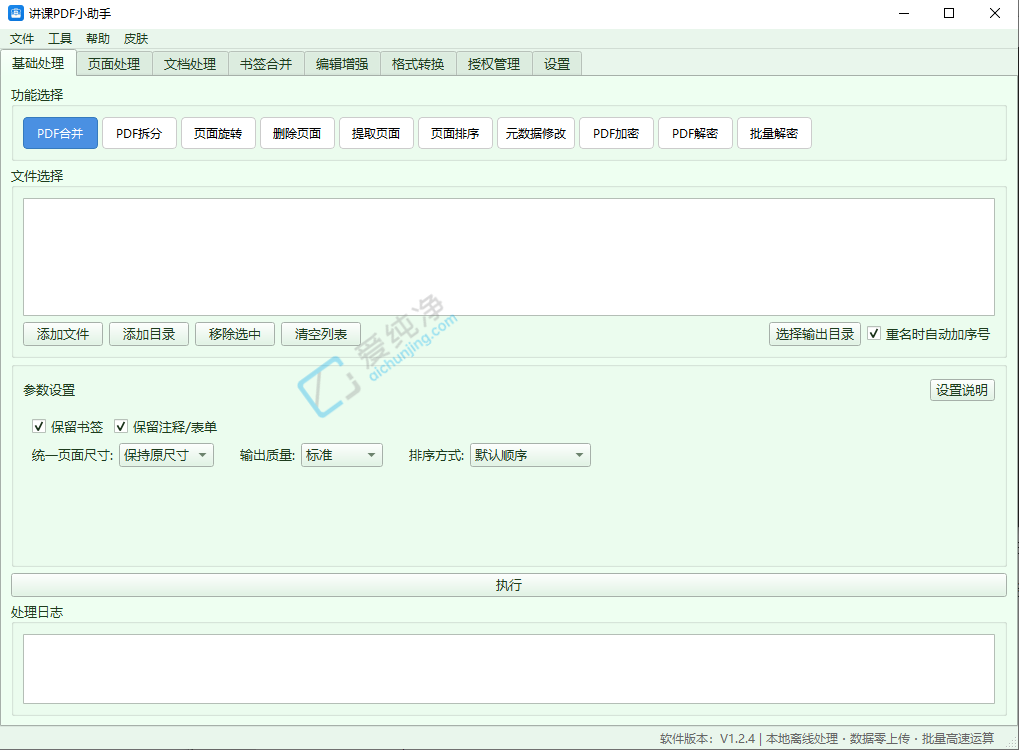Click the 清空列表 button
Viewport: 1019px width, 750px height.
[321, 334]
